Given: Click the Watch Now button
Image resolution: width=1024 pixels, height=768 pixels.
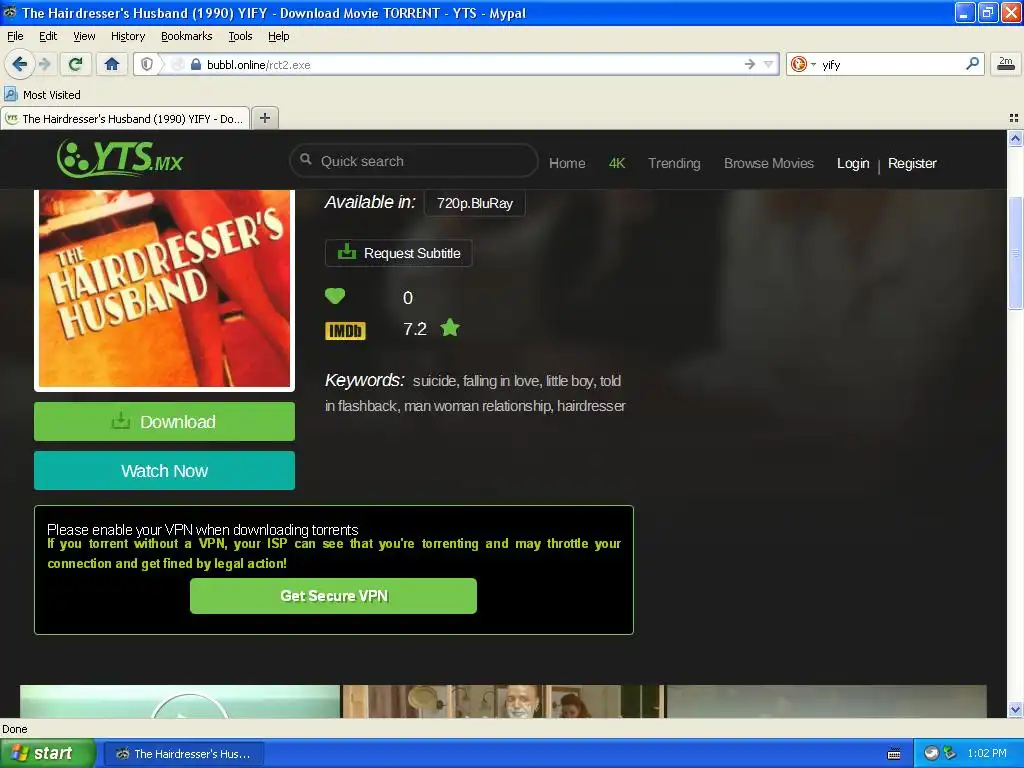Looking at the screenshot, I should point(165,470).
